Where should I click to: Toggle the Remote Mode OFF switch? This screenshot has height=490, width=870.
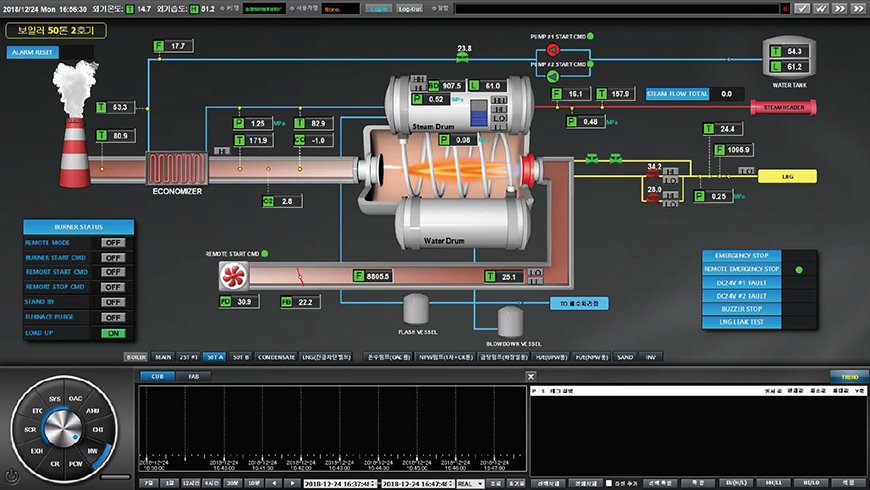(113, 243)
